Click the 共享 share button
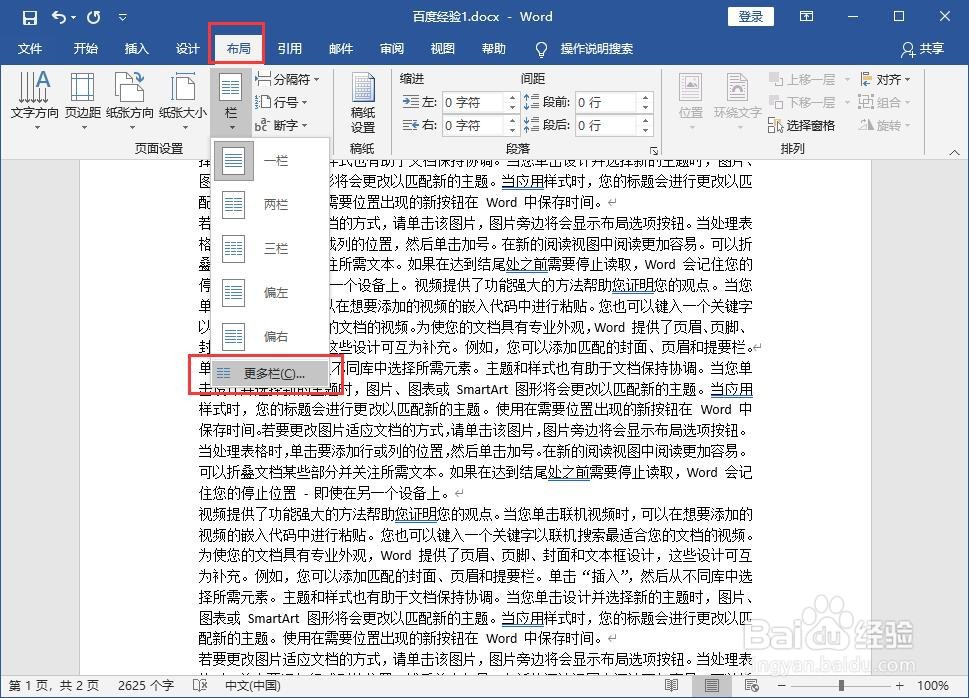Image resolution: width=969 pixels, height=698 pixels. click(x=923, y=49)
